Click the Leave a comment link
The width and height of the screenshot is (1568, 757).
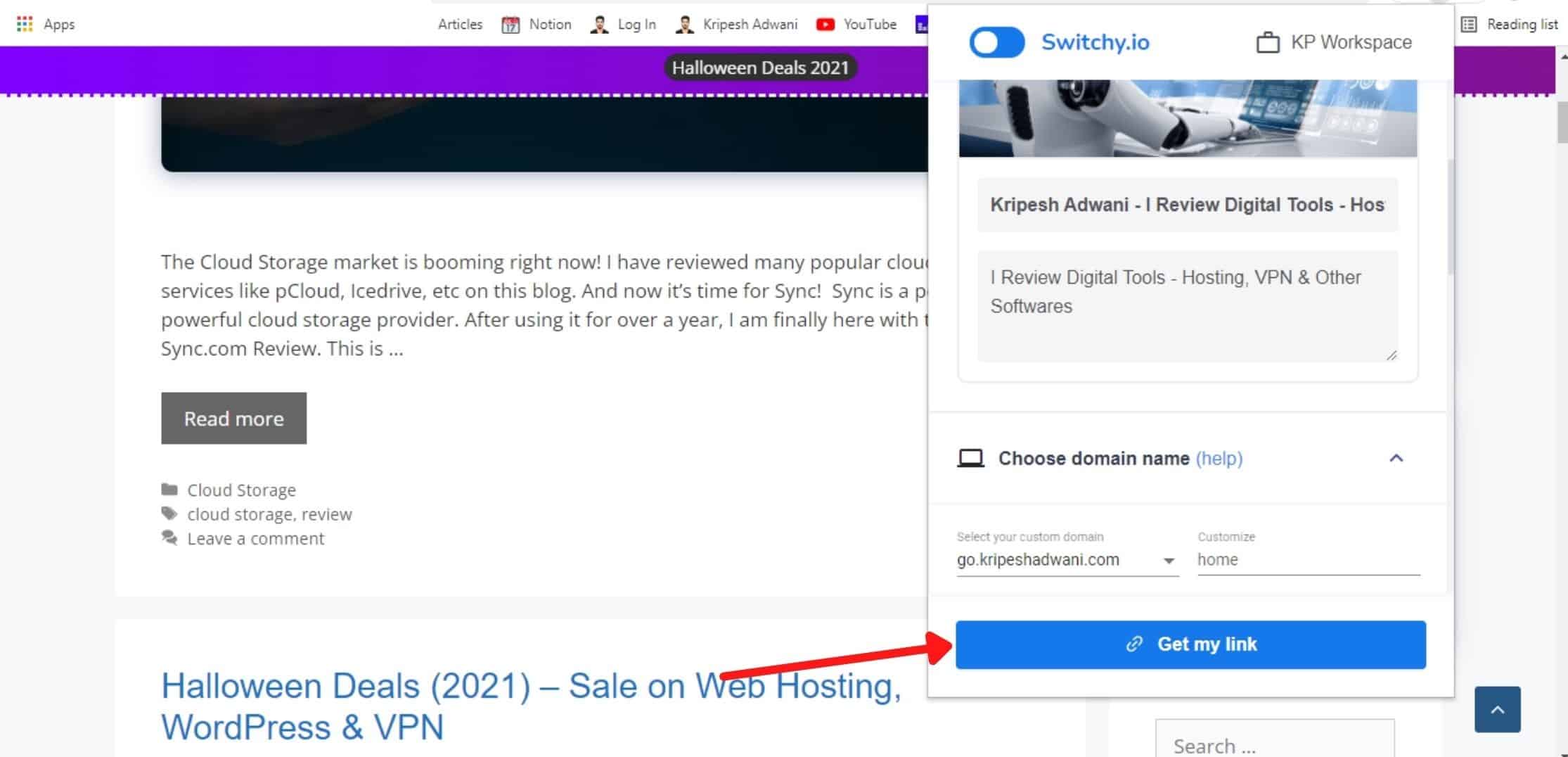255,538
